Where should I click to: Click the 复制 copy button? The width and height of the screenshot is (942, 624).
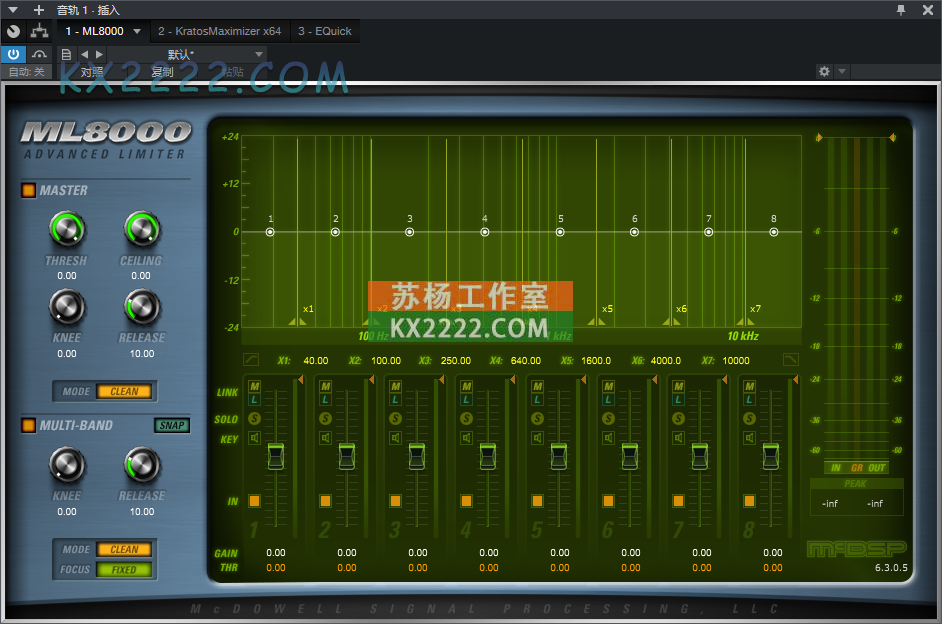pos(162,72)
